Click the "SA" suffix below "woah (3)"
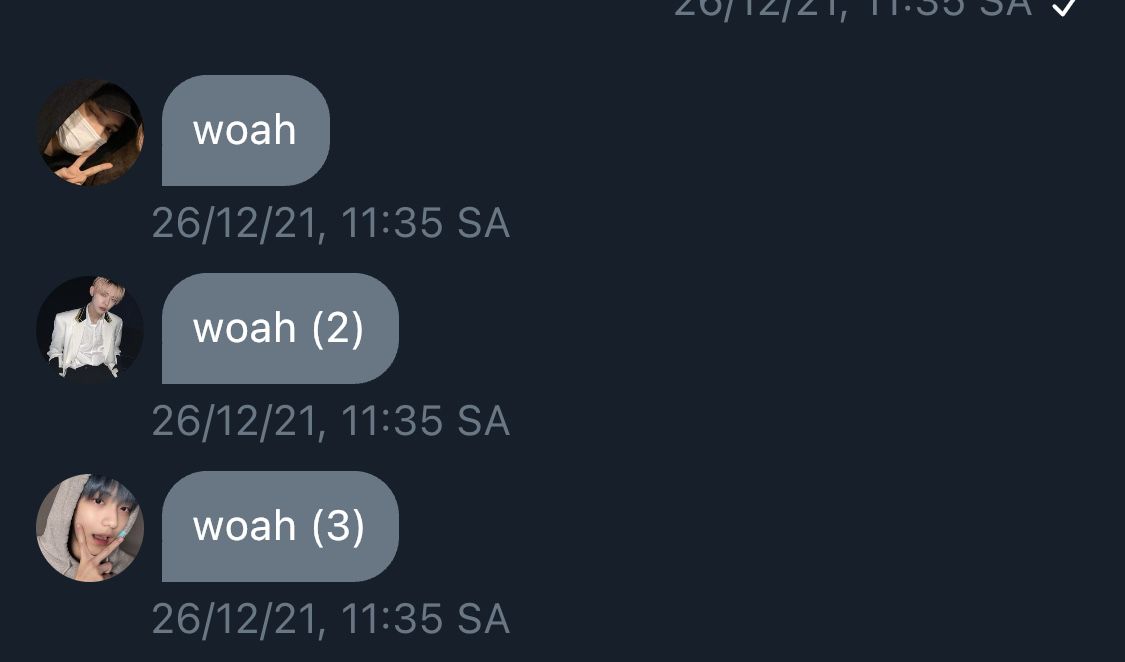The height and width of the screenshot is (662, 1125). 484,619
